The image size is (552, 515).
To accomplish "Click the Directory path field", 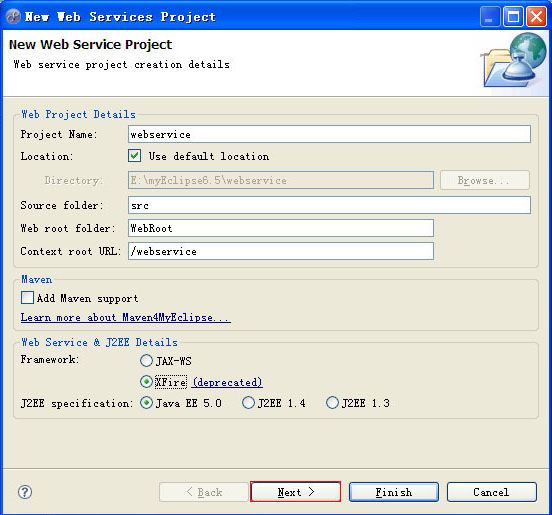I will [x=281, y=180].
